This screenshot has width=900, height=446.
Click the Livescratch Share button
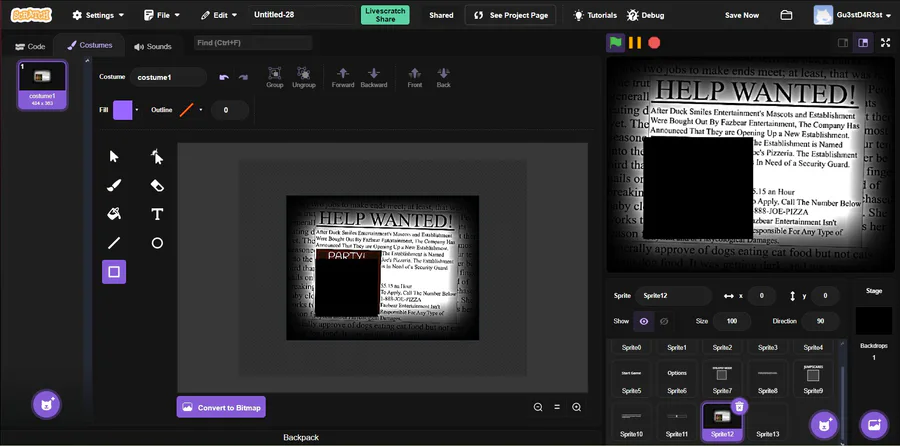click(385, 15)
